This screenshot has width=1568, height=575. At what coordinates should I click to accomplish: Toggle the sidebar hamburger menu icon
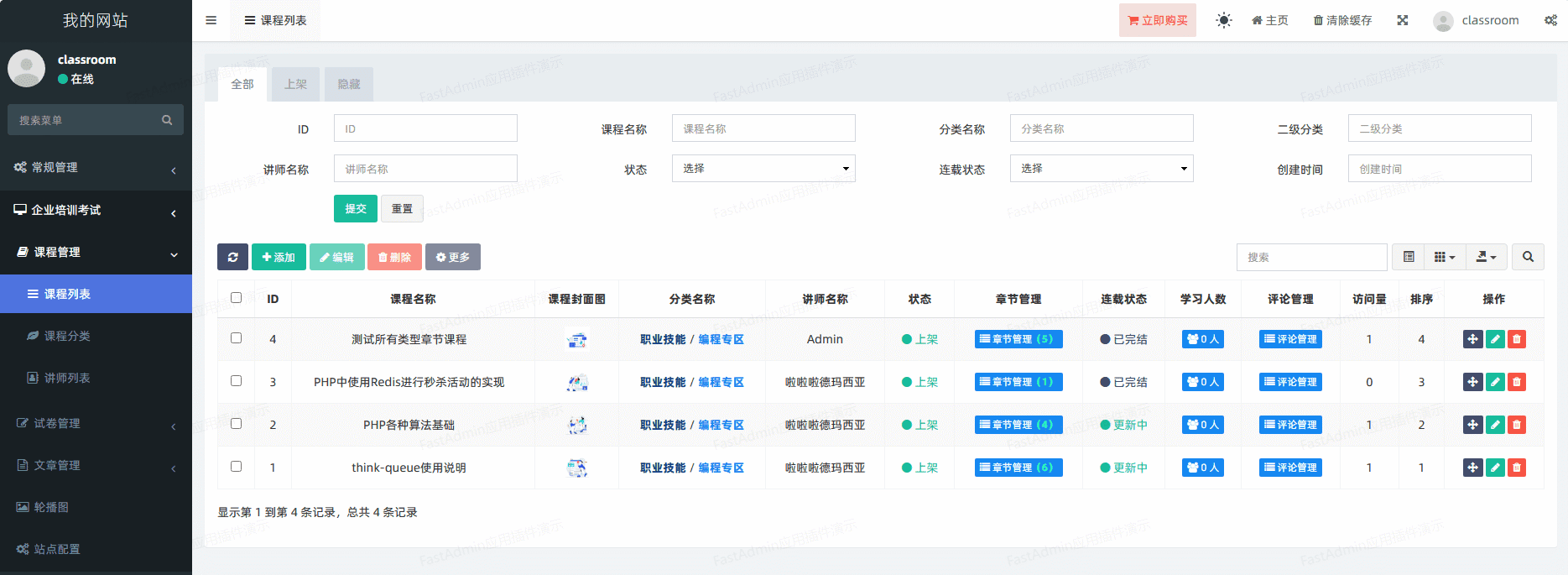click(211, 20)
